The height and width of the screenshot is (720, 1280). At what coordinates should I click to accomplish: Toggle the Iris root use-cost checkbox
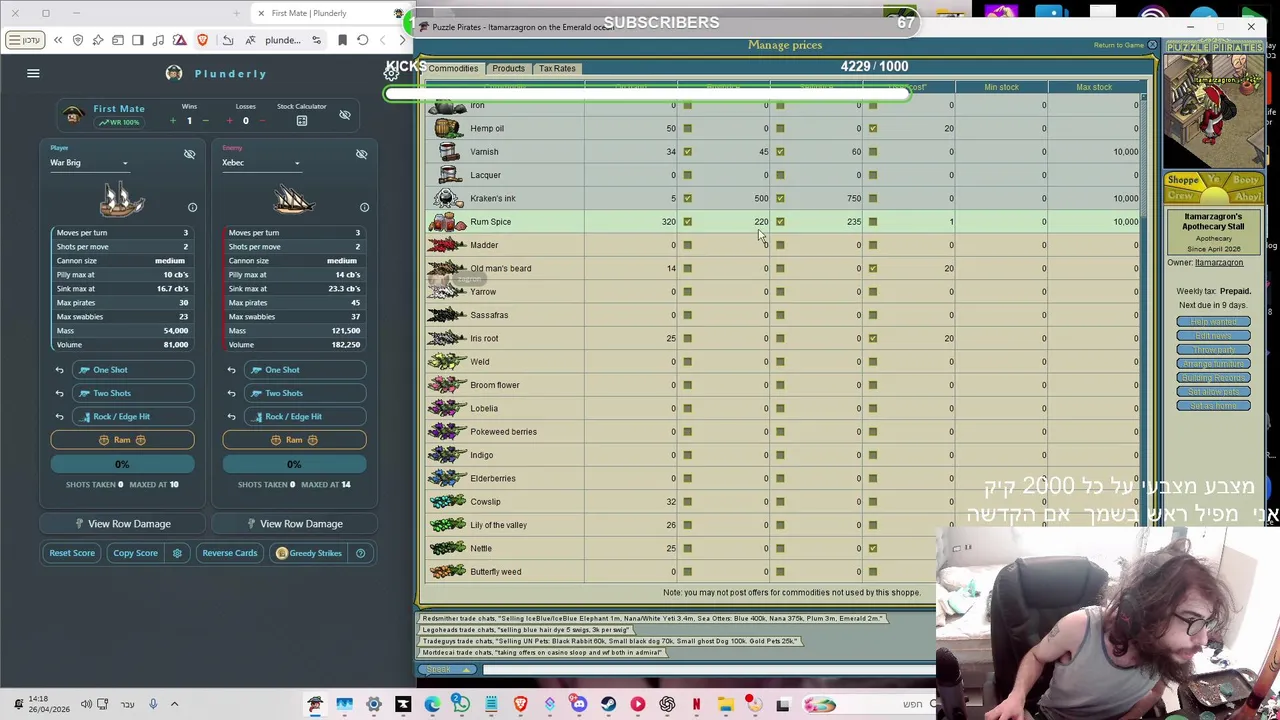click(x=872, y=338)
